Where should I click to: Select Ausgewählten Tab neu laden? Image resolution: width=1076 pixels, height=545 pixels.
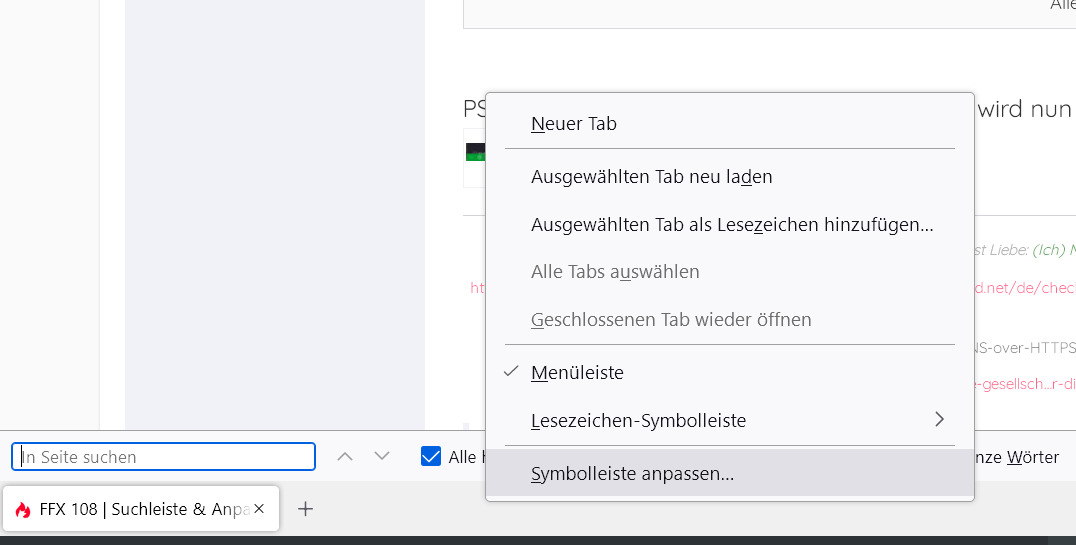pos(652,177)
